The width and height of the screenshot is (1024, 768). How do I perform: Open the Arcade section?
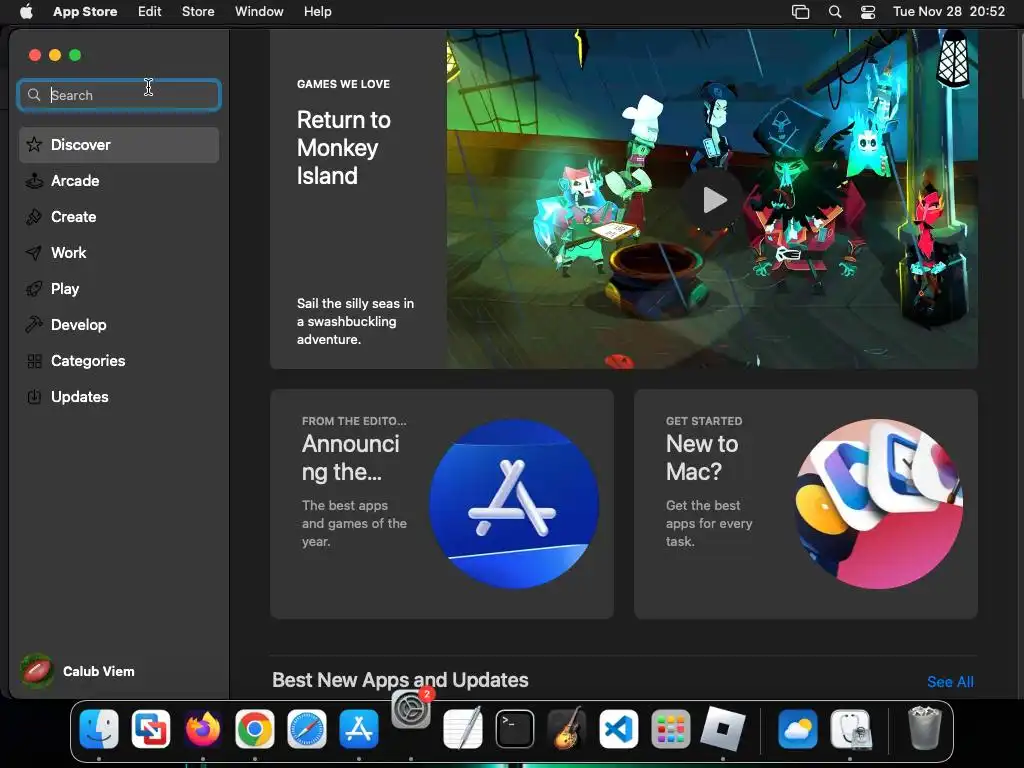point(119,181)
